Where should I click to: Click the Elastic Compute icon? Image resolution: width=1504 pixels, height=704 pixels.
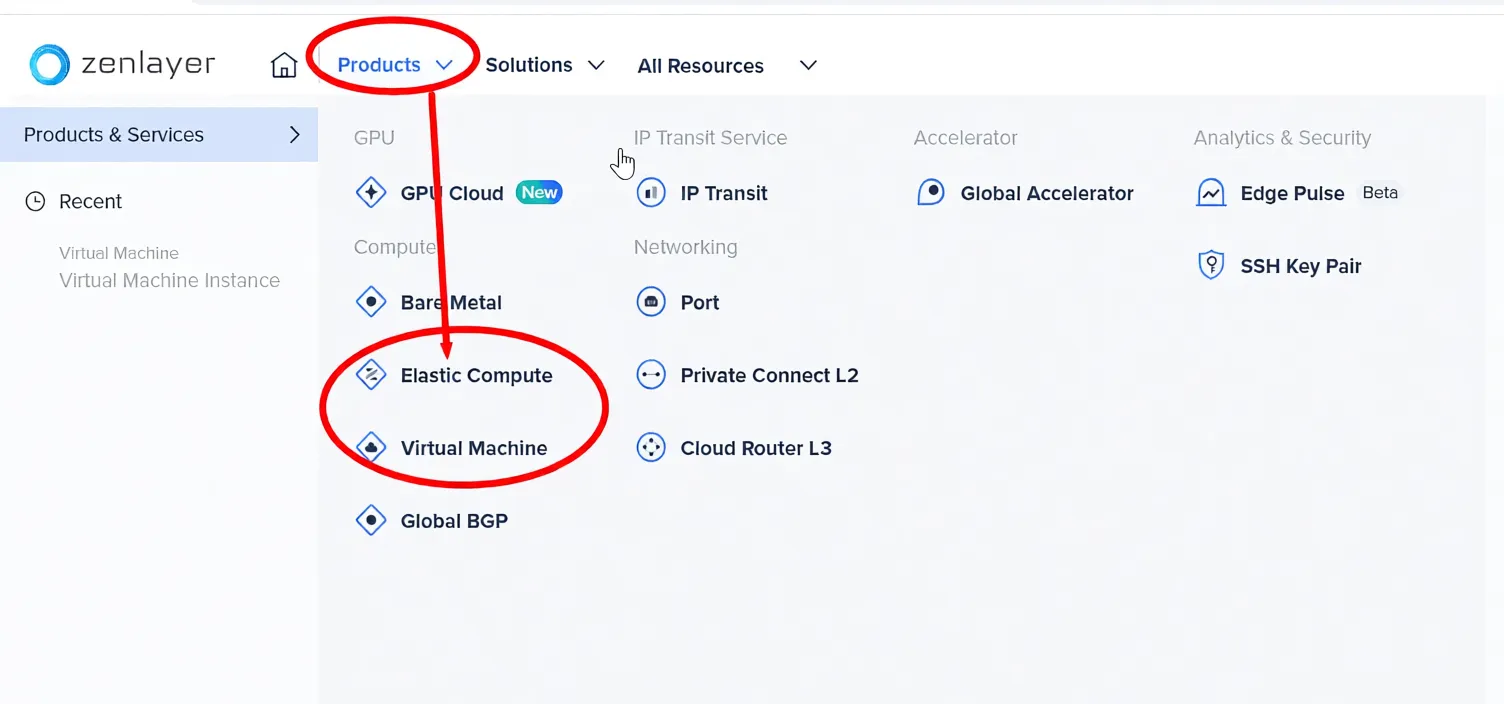point(371,375)
